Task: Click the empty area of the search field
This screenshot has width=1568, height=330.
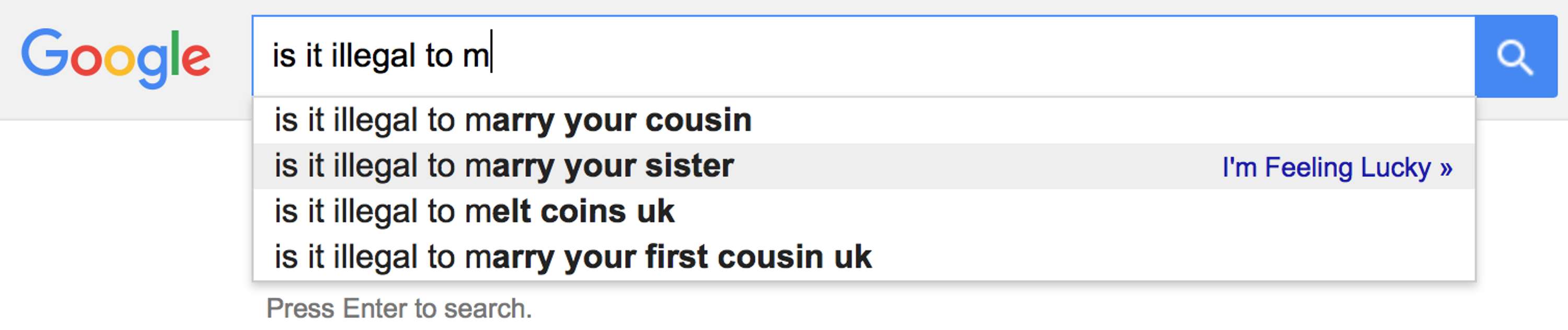Action: (x=974, y=56)
